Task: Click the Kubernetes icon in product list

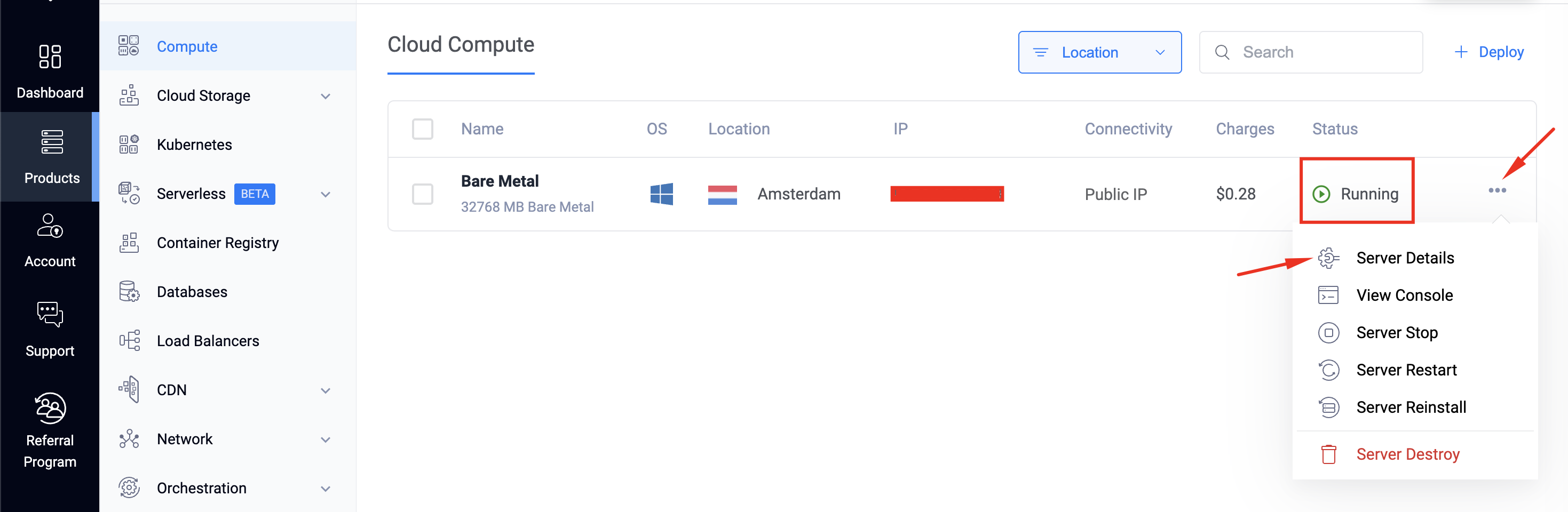Action: [129, 145]
